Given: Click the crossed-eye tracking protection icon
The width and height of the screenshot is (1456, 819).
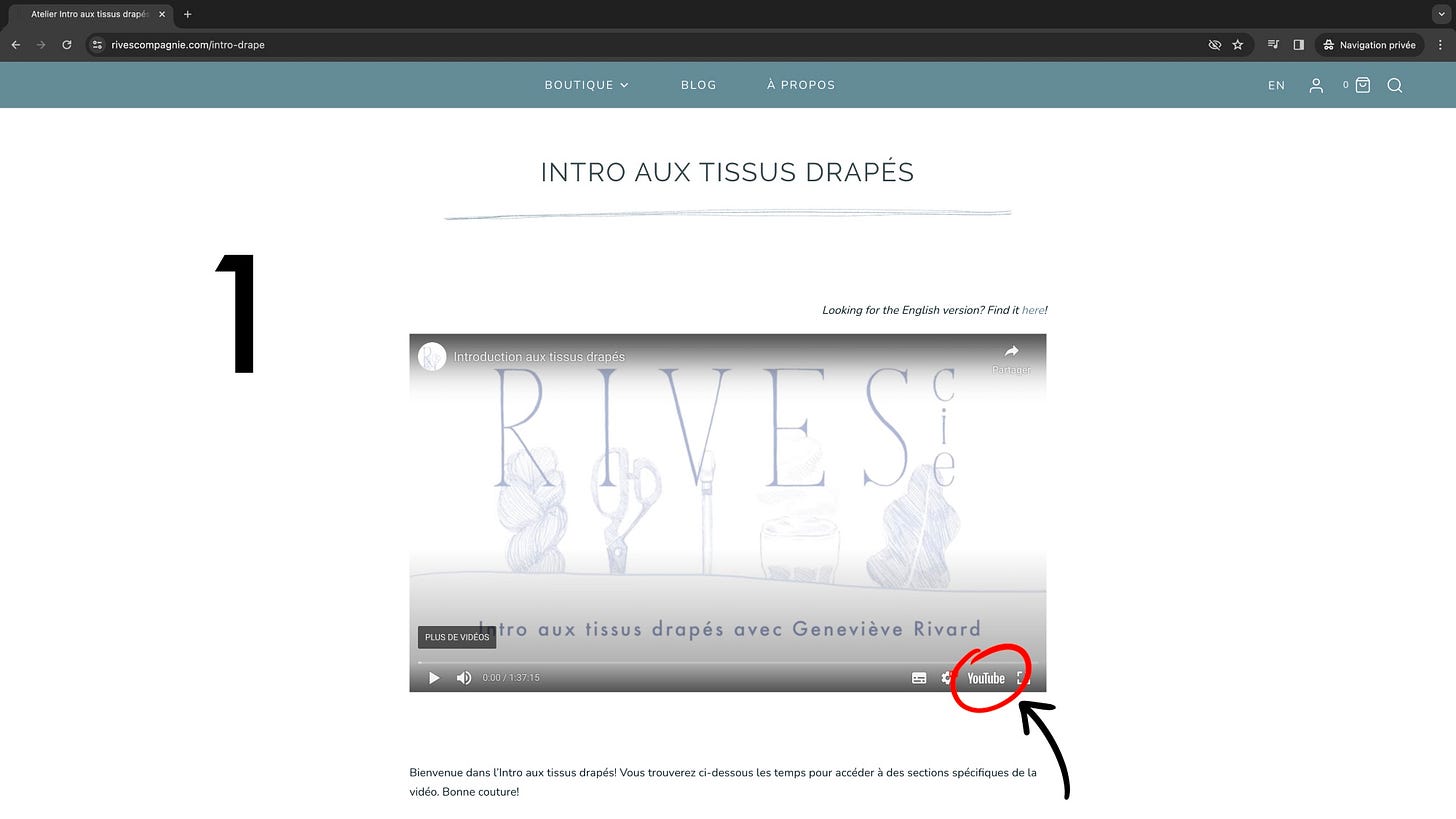Looking at the screenshot, I should pyautogui.click(x=1215, y=45).
